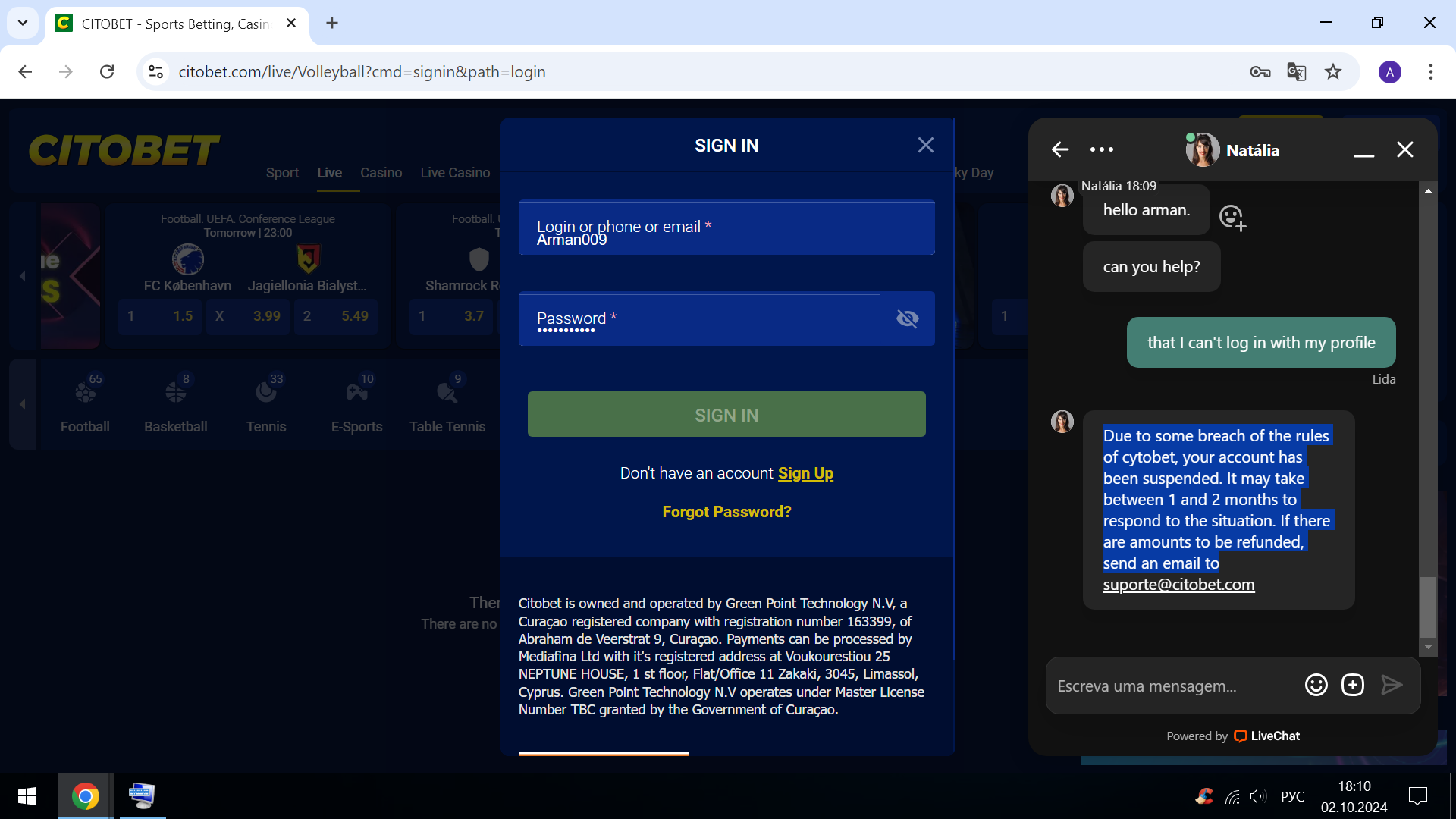Send chat message arrow icon

coord(1392,686)
